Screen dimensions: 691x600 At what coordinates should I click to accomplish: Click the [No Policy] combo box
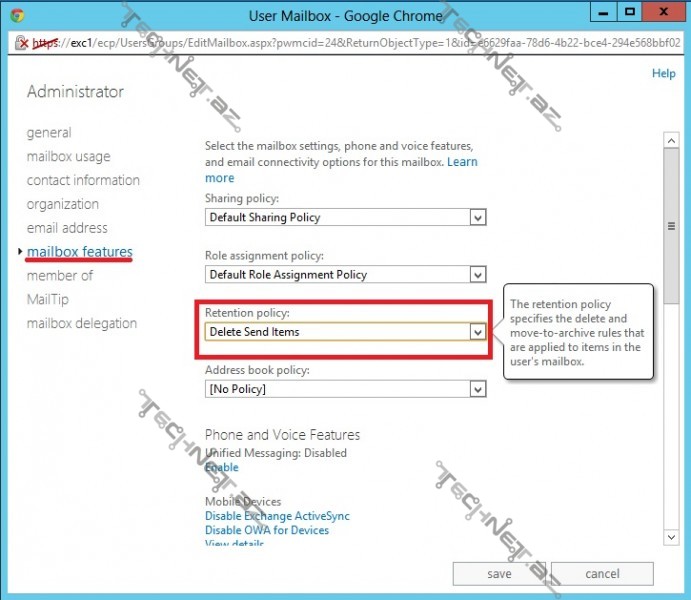pyautogui.click(x=346, y=389)
